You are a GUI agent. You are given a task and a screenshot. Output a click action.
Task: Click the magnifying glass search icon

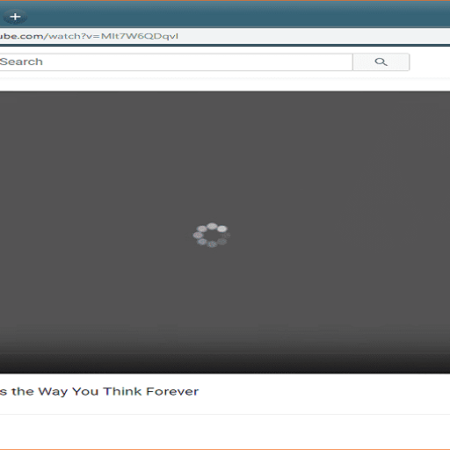(381, 62)
